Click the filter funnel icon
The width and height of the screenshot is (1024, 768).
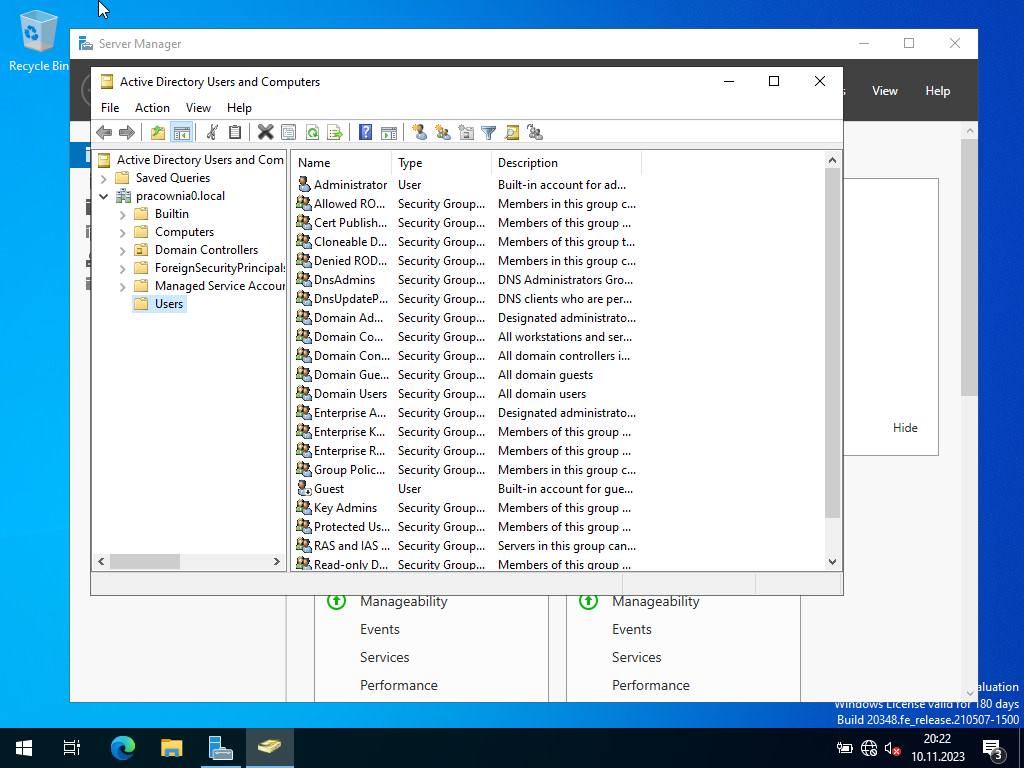pyautogui.click(x=488, y=133)
